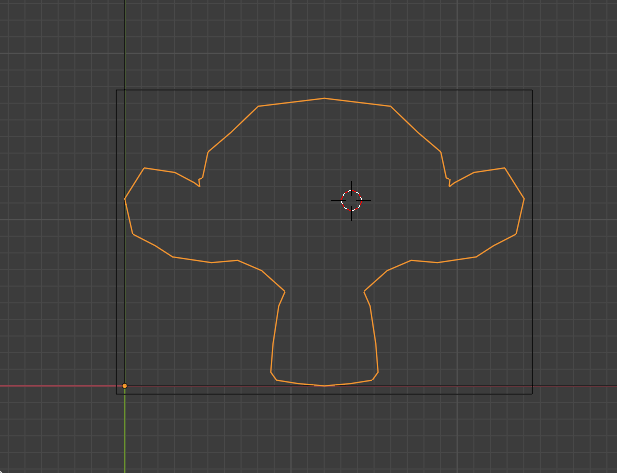Screen dimensions: 617x473
Task: Click the bottom-left corner of the chin outline
Action: pos(273,377)
